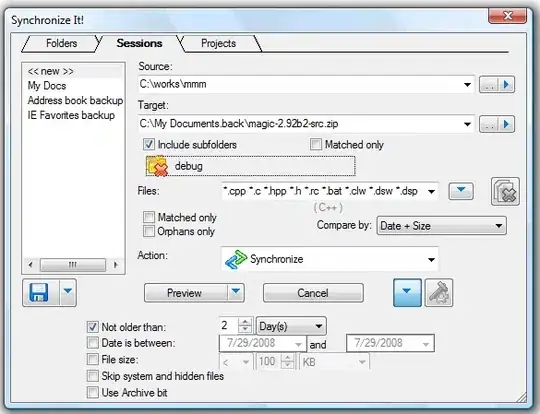Click the blue collapse options arrow button
Image resolution: width=540 pixels, height=414 pixels.
(407, 293)
